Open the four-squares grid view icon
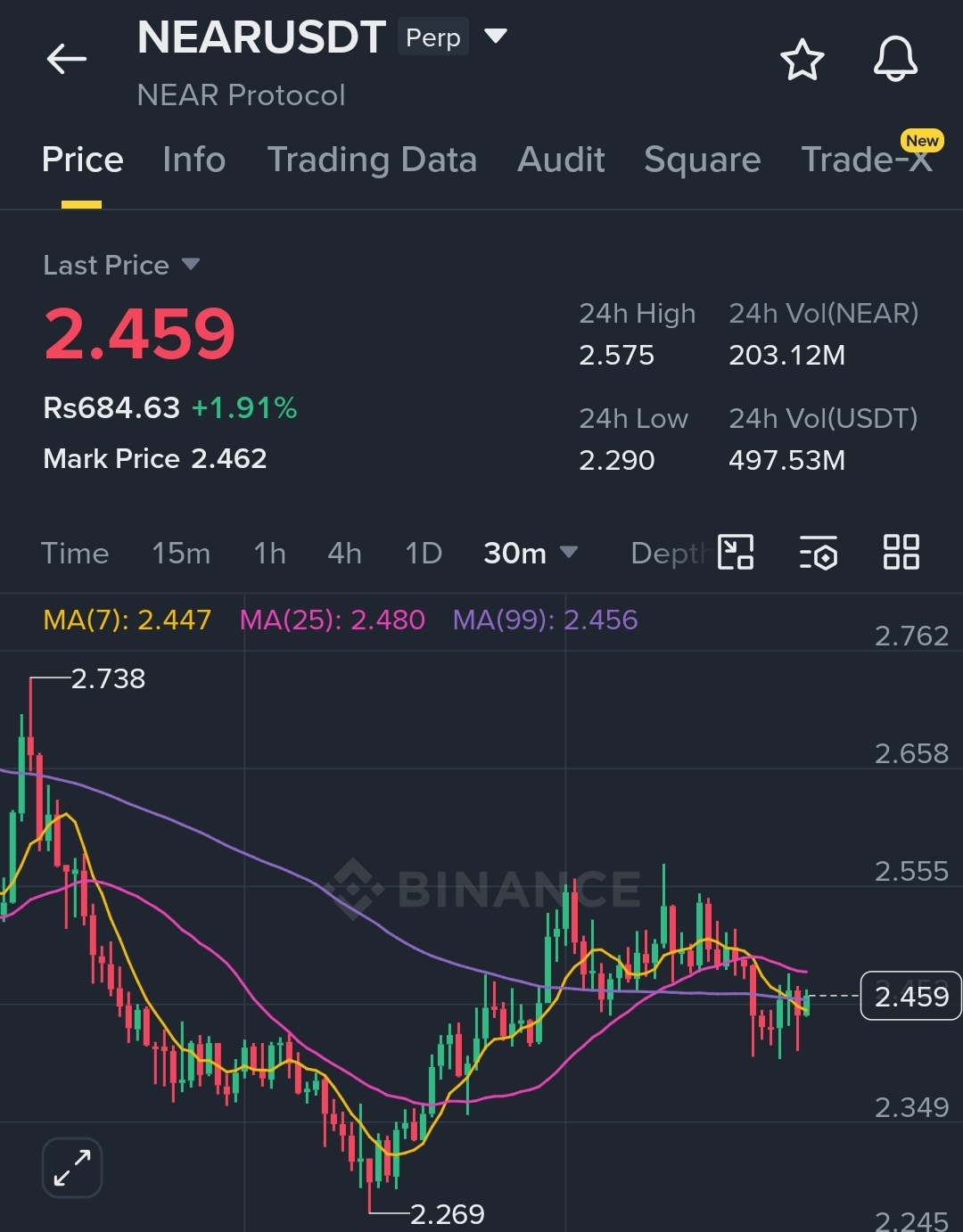Image resolution: width=963 pixels, height=1232 pixels. tap(901, 553)
